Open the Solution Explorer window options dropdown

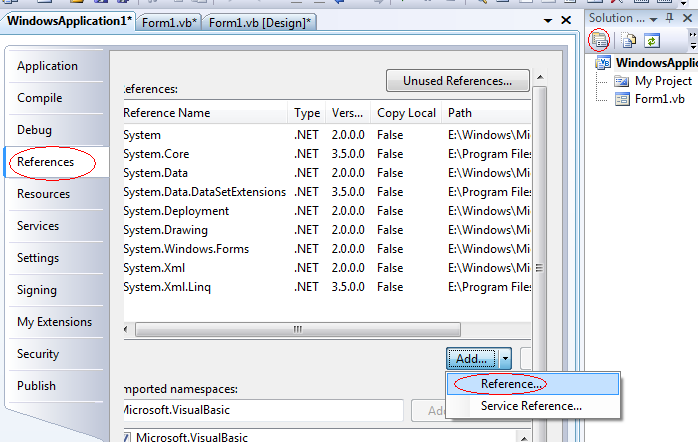(654, 18)
